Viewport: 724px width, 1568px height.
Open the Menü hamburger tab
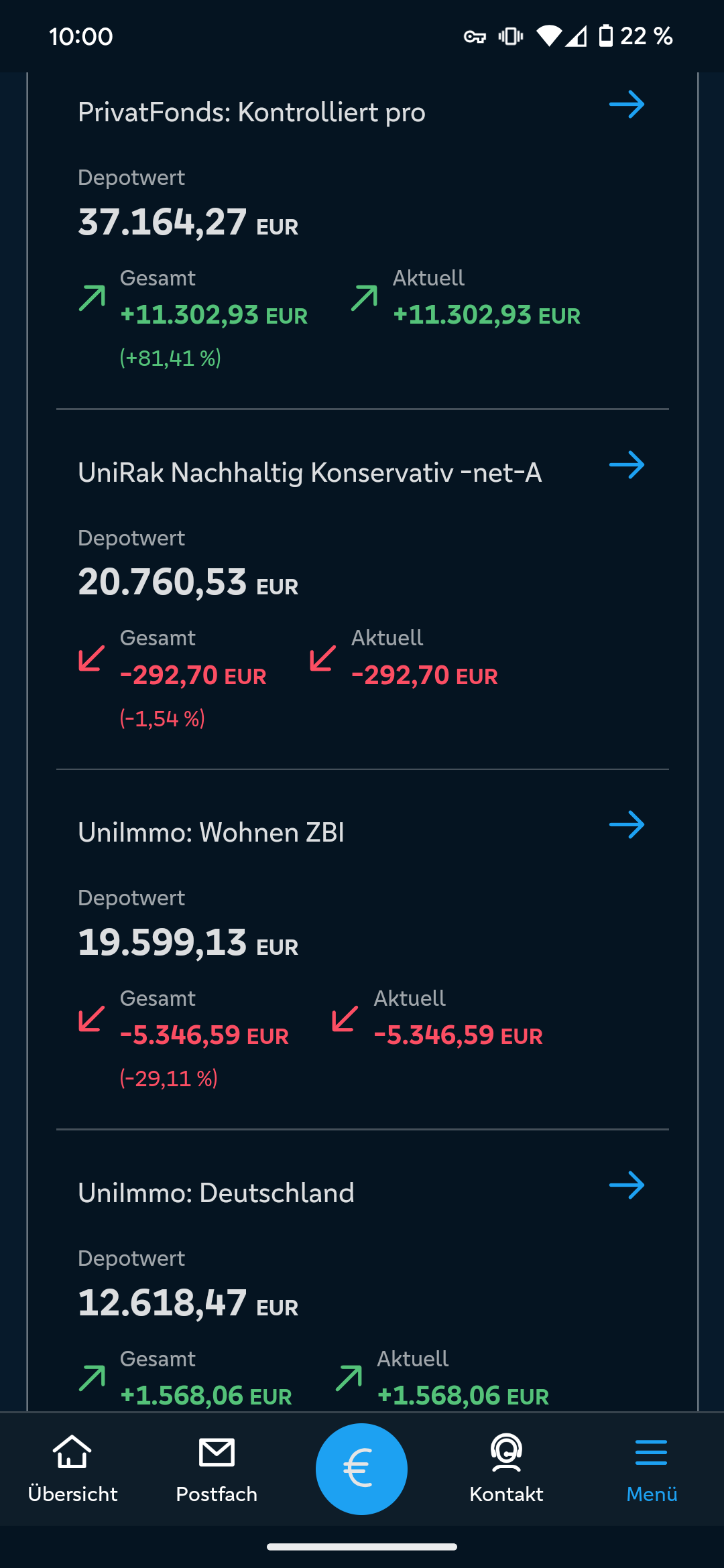point(651,1469)
